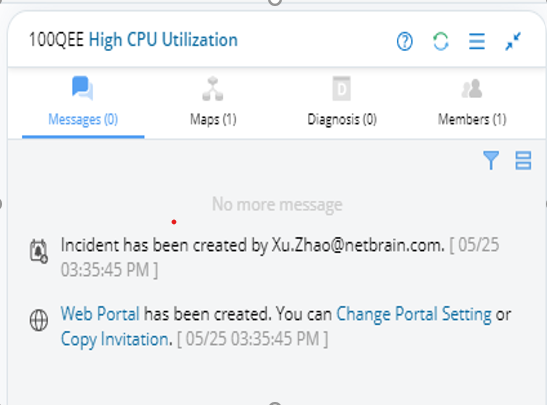Click the green refresh icon

441,42
